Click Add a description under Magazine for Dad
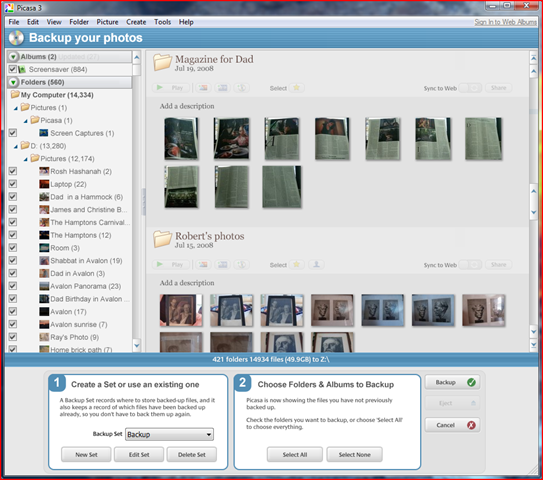Image resolution: width=543 pixels, height=480 pixels. pyautogui.click(x=187, y=106)
